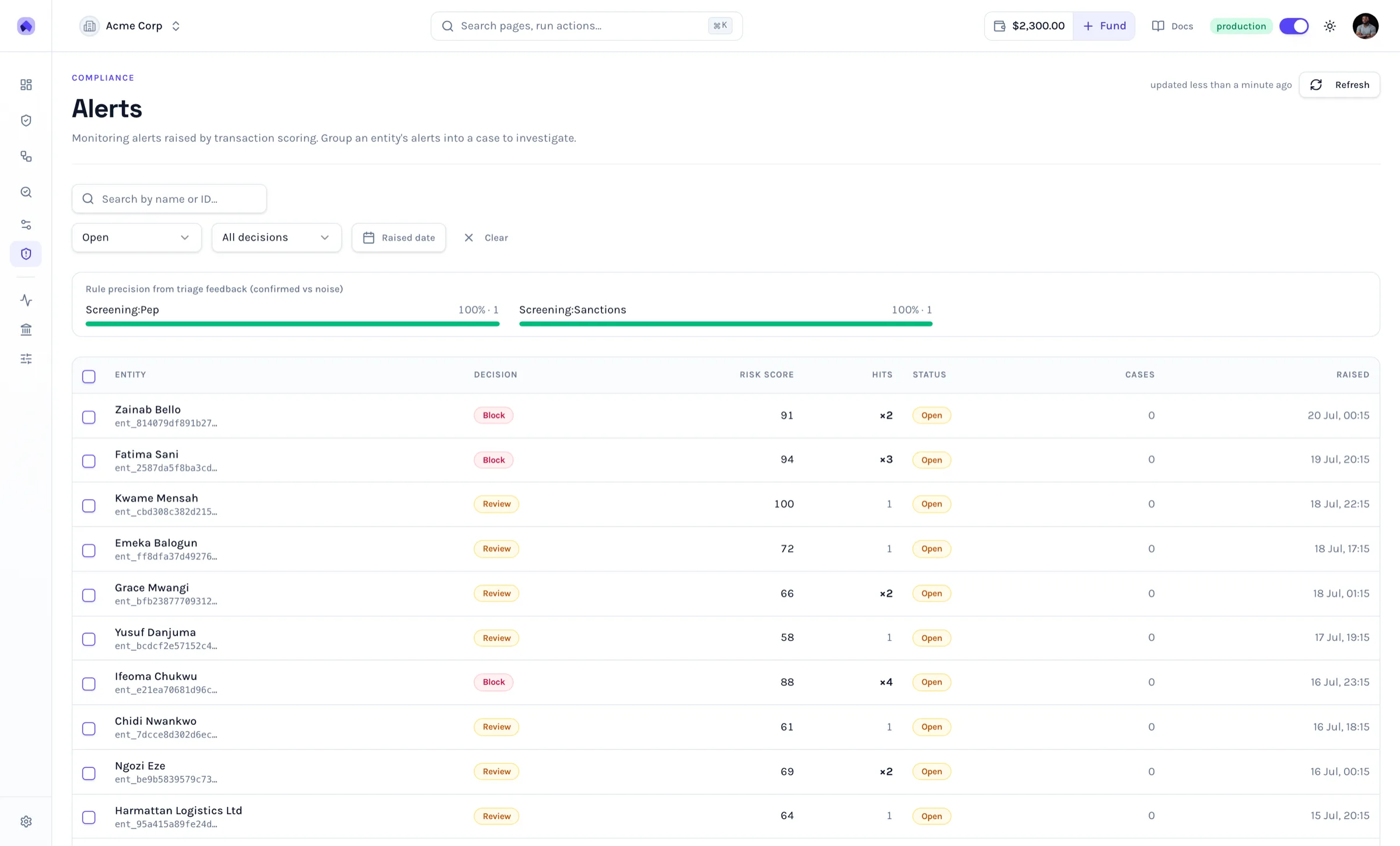The width and height of the screenshot is (1400, 846).
Task: Focus the Search pages, run actions field
Action: pyautogui.click(x=586, y=26)
